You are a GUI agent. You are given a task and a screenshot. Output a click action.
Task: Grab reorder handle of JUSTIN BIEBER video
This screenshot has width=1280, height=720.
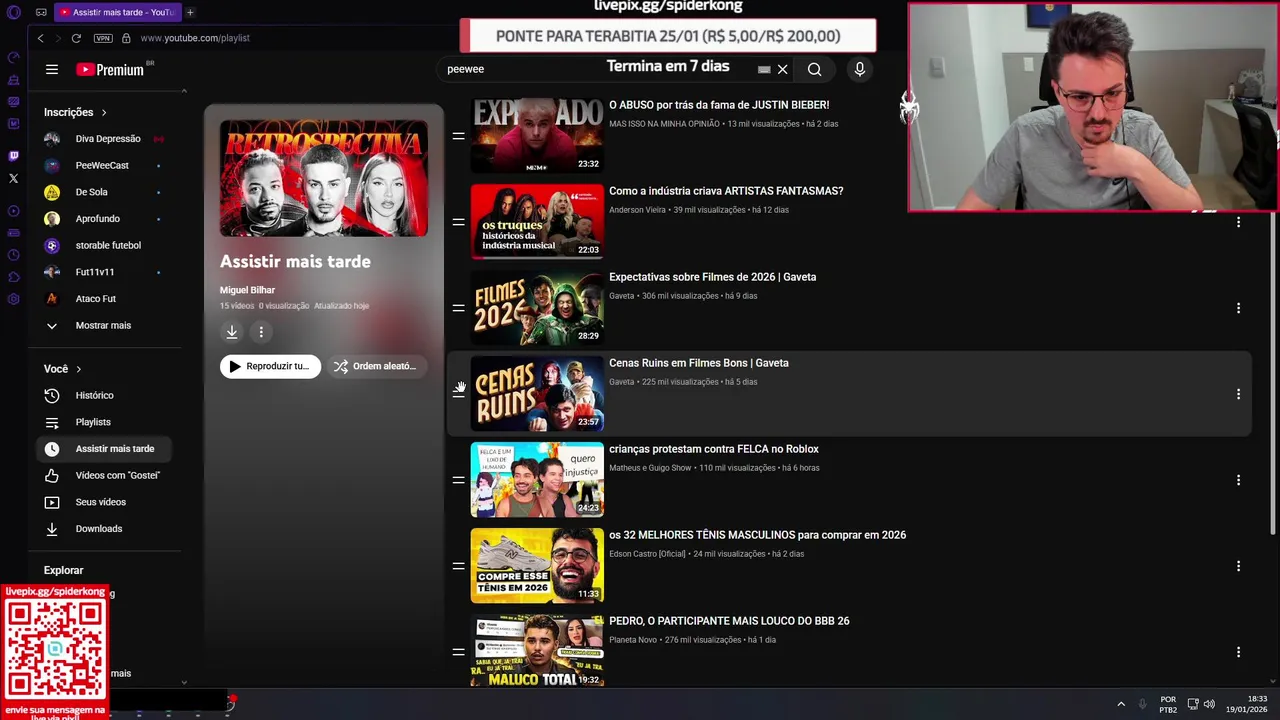click(458, 136)
